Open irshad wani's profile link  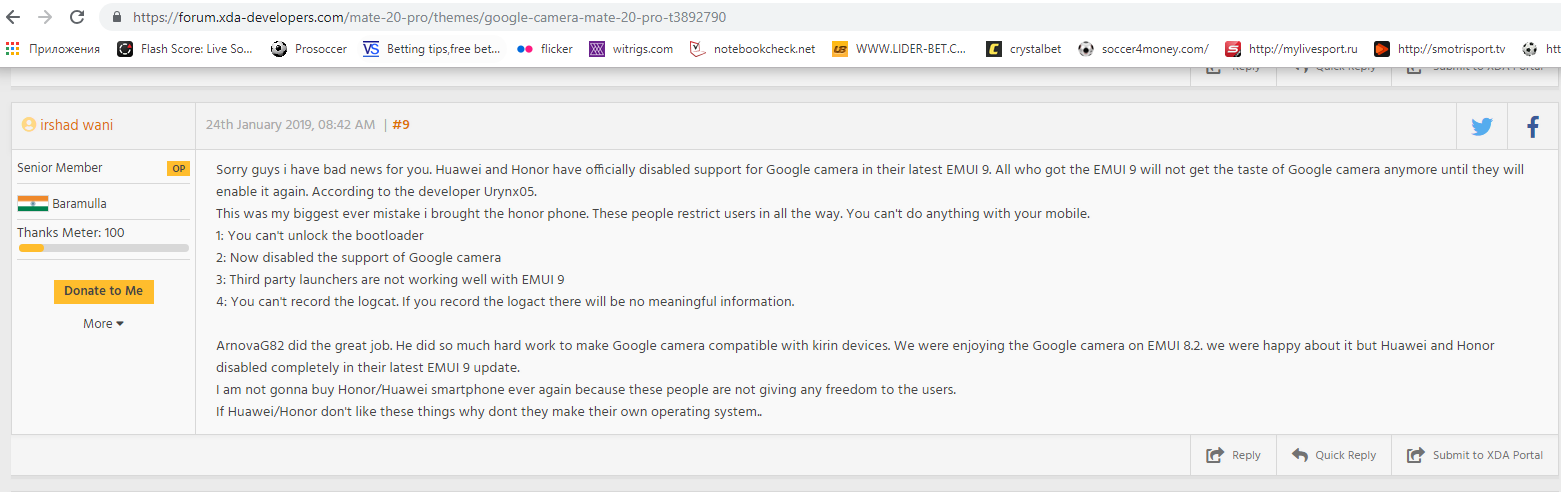pyautogui.click(x=76, y=125)
